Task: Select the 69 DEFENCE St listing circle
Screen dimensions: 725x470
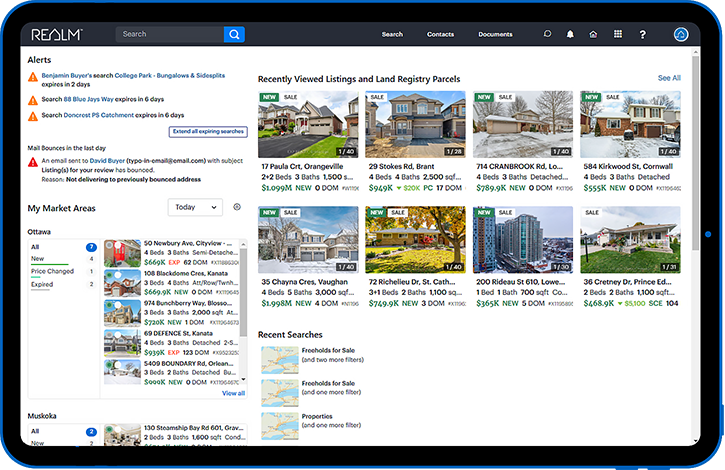Action: [x=118, y=334]
